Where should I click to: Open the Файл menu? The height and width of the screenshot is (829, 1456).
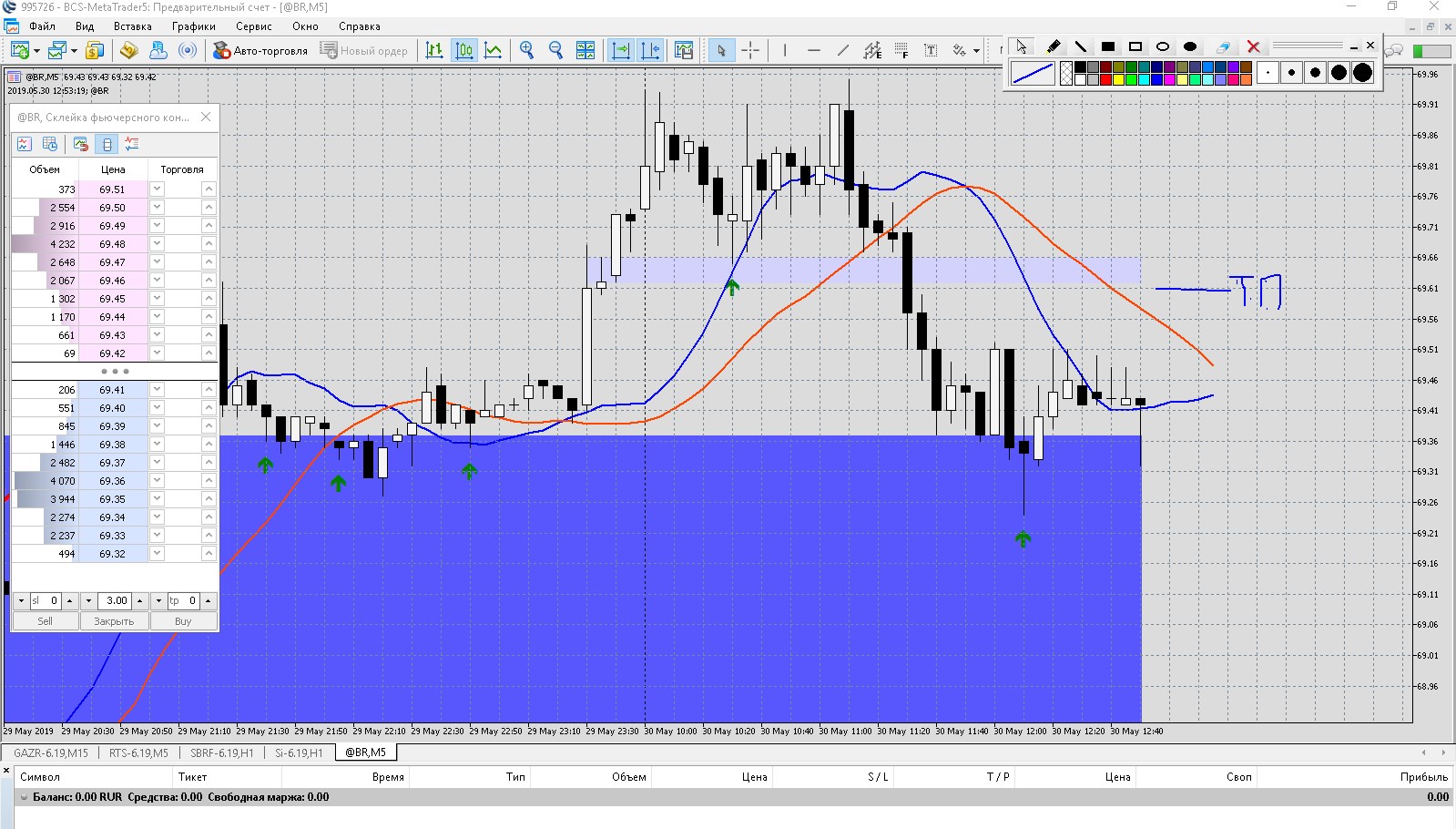[x=42, y=26]
